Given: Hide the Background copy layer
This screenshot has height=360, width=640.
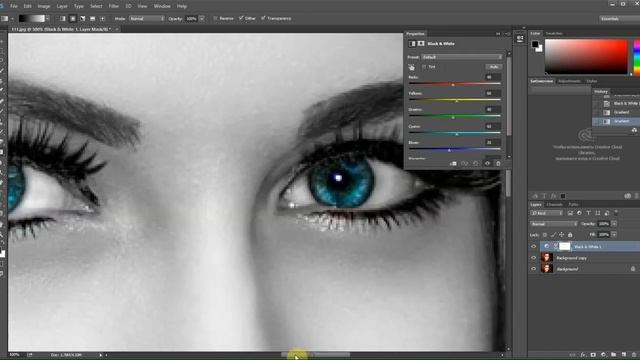Looking at the screenshot, I should [533, 258].
